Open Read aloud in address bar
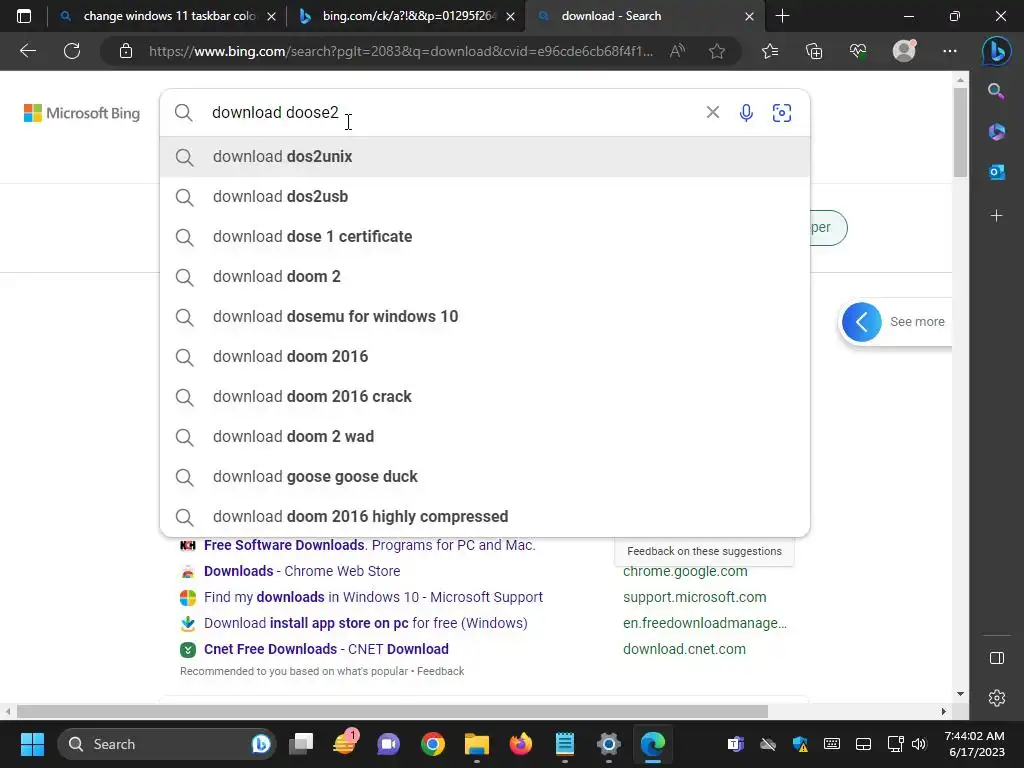This screenshot has width=1024, height=768. tap(678, 51)
